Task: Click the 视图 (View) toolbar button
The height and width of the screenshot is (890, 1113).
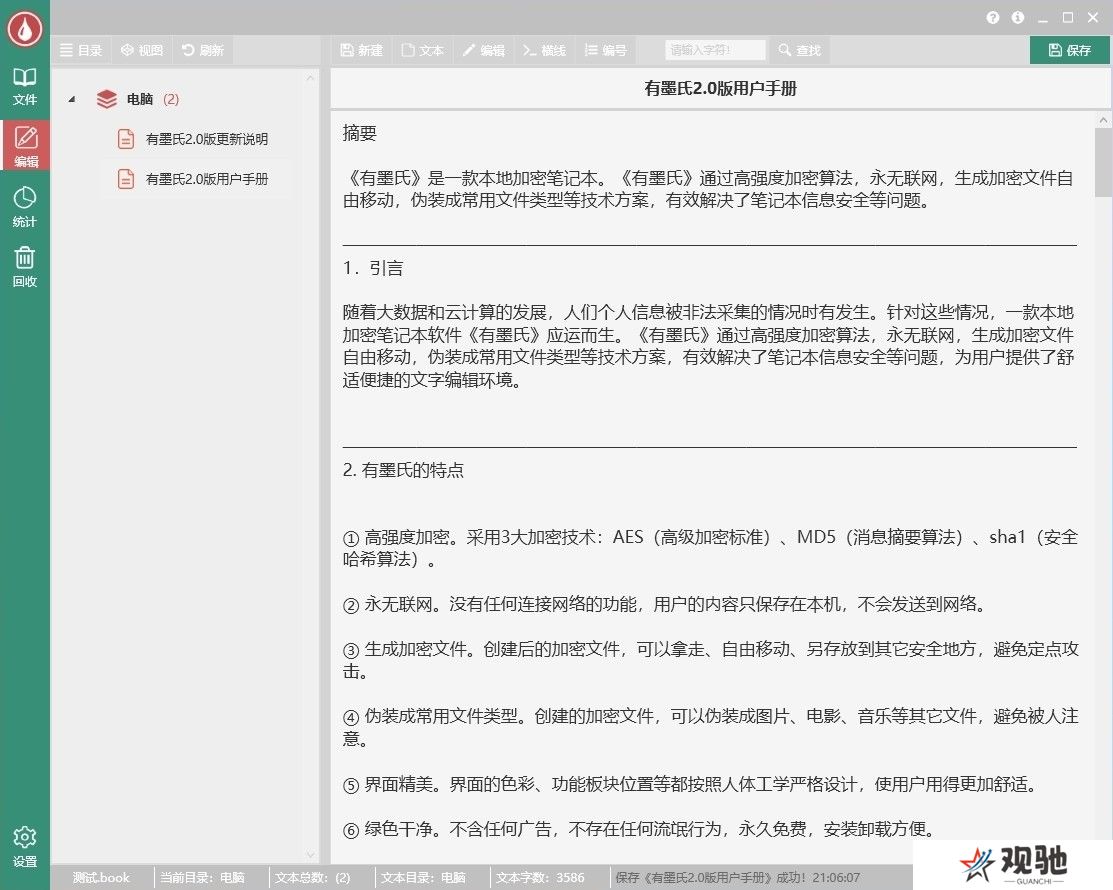Action: coord(142,50)
